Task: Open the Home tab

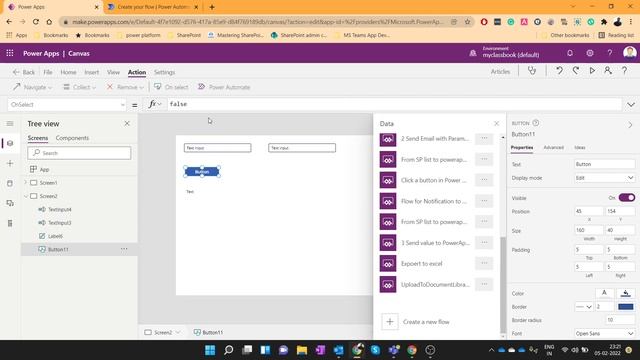Action: click(x=68, y=72)
